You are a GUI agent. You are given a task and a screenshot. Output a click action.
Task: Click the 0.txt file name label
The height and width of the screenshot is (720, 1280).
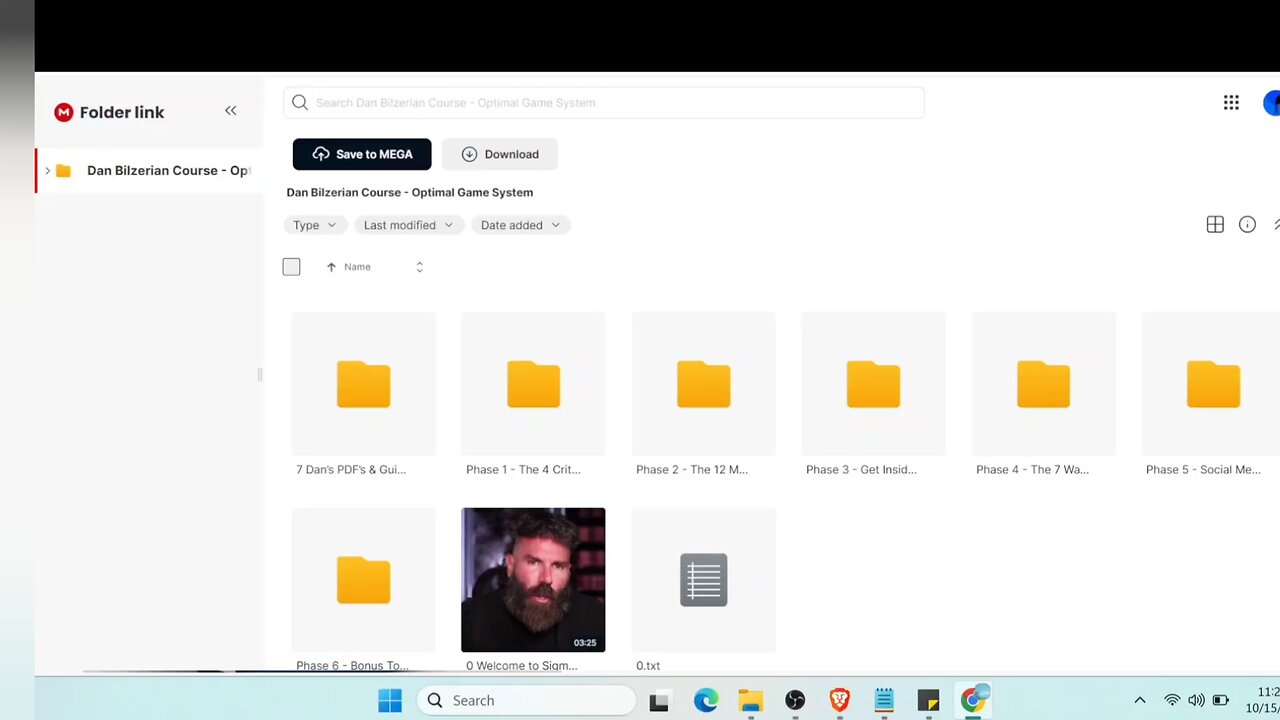tap(648, 666)
